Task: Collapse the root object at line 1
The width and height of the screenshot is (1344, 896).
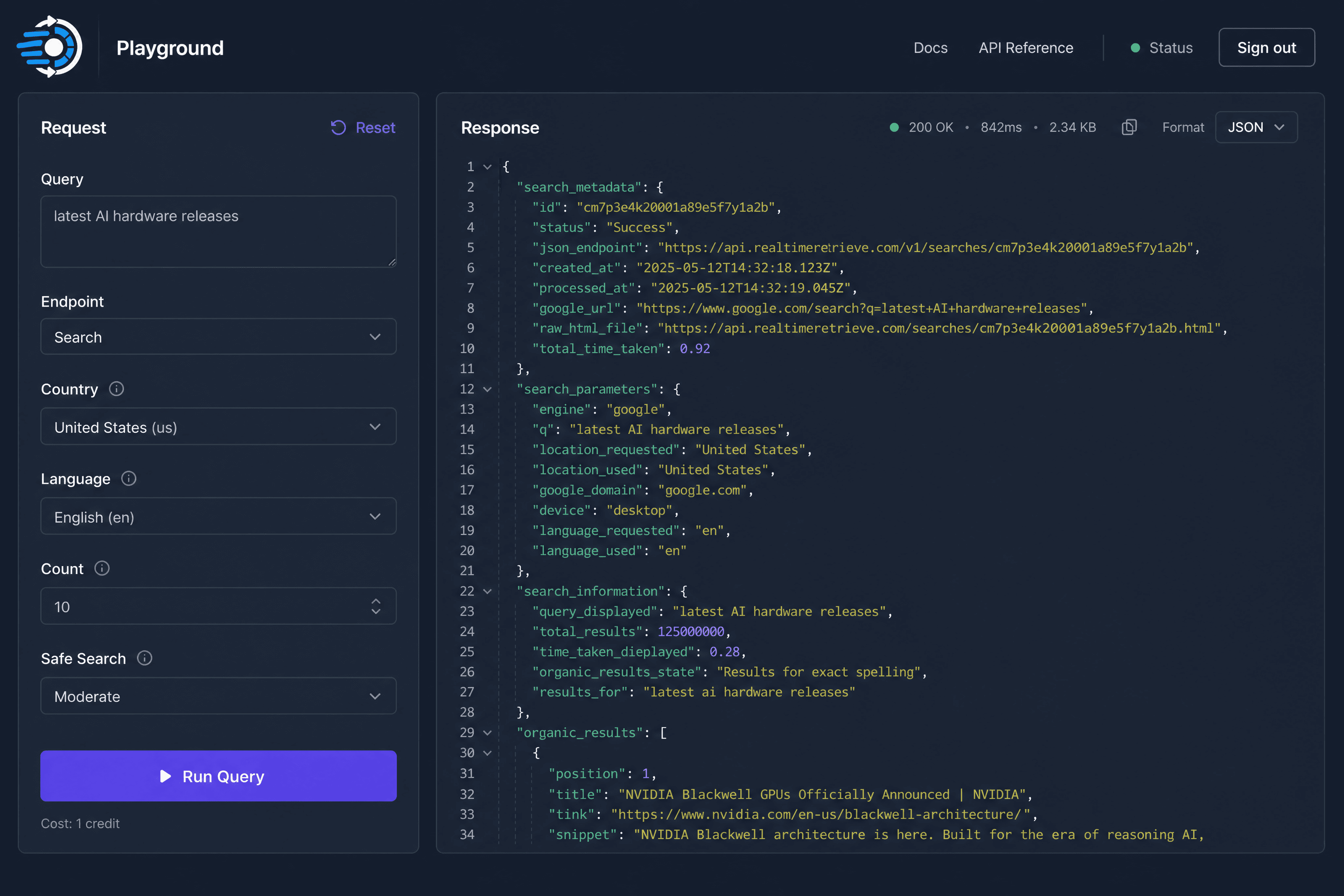Action: click(487, 167)
